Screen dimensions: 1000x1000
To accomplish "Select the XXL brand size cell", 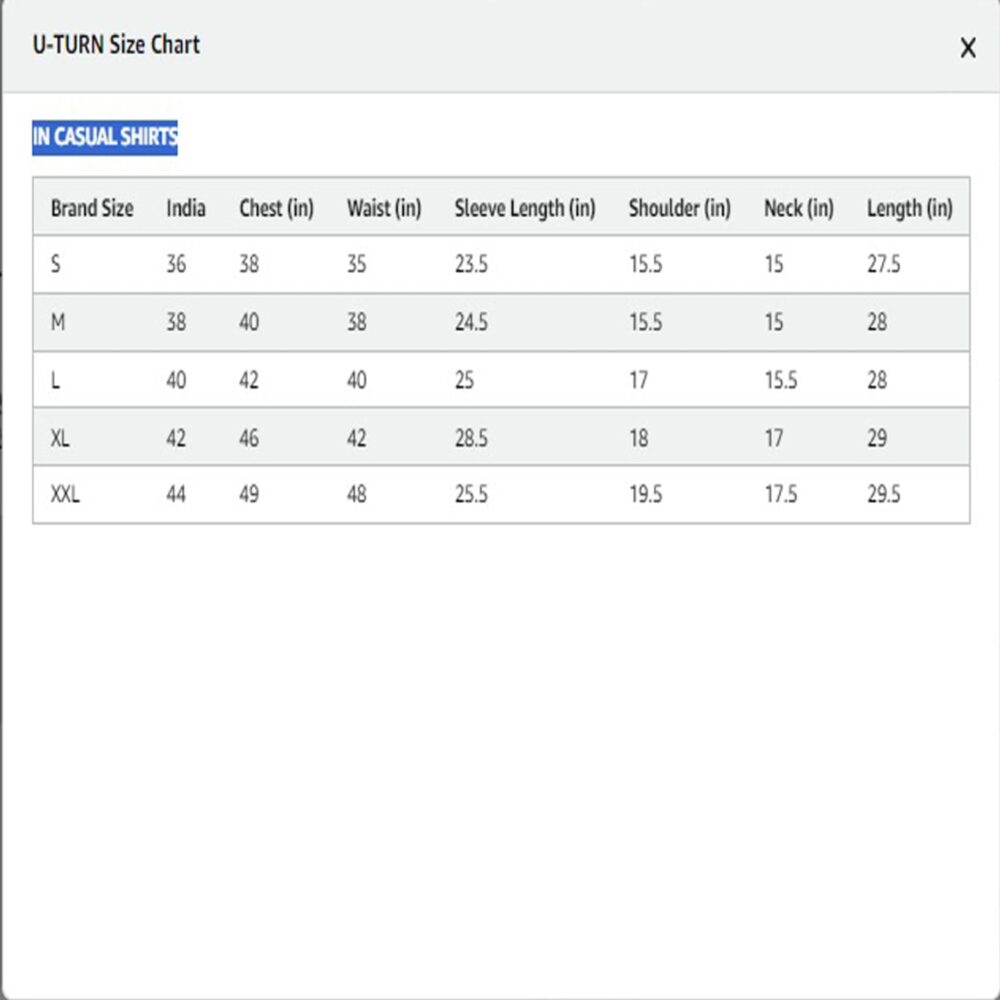I will (65, 494).
